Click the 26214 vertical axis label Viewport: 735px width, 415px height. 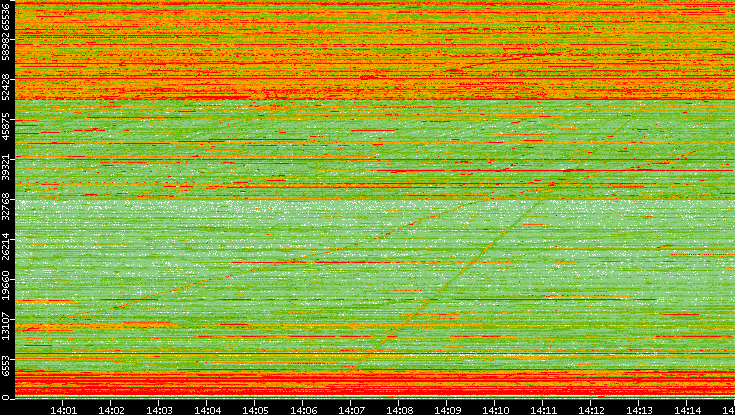pos(5,249)
